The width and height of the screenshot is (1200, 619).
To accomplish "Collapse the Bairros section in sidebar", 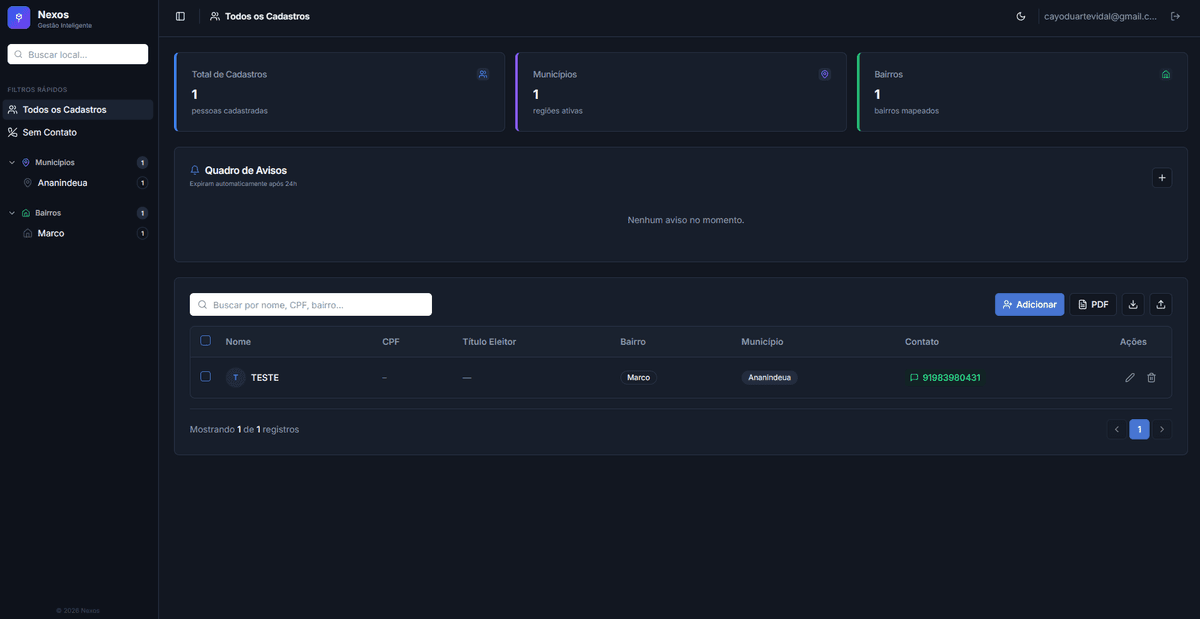I will click(12, 213).
